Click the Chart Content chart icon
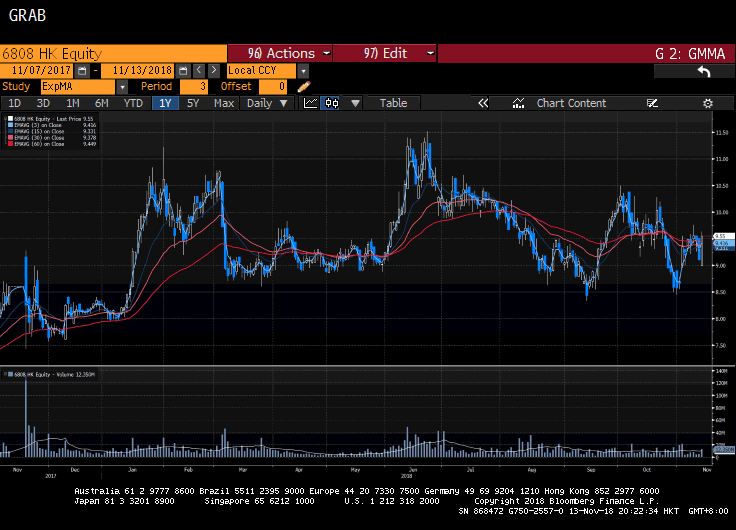 click(518, 103)
